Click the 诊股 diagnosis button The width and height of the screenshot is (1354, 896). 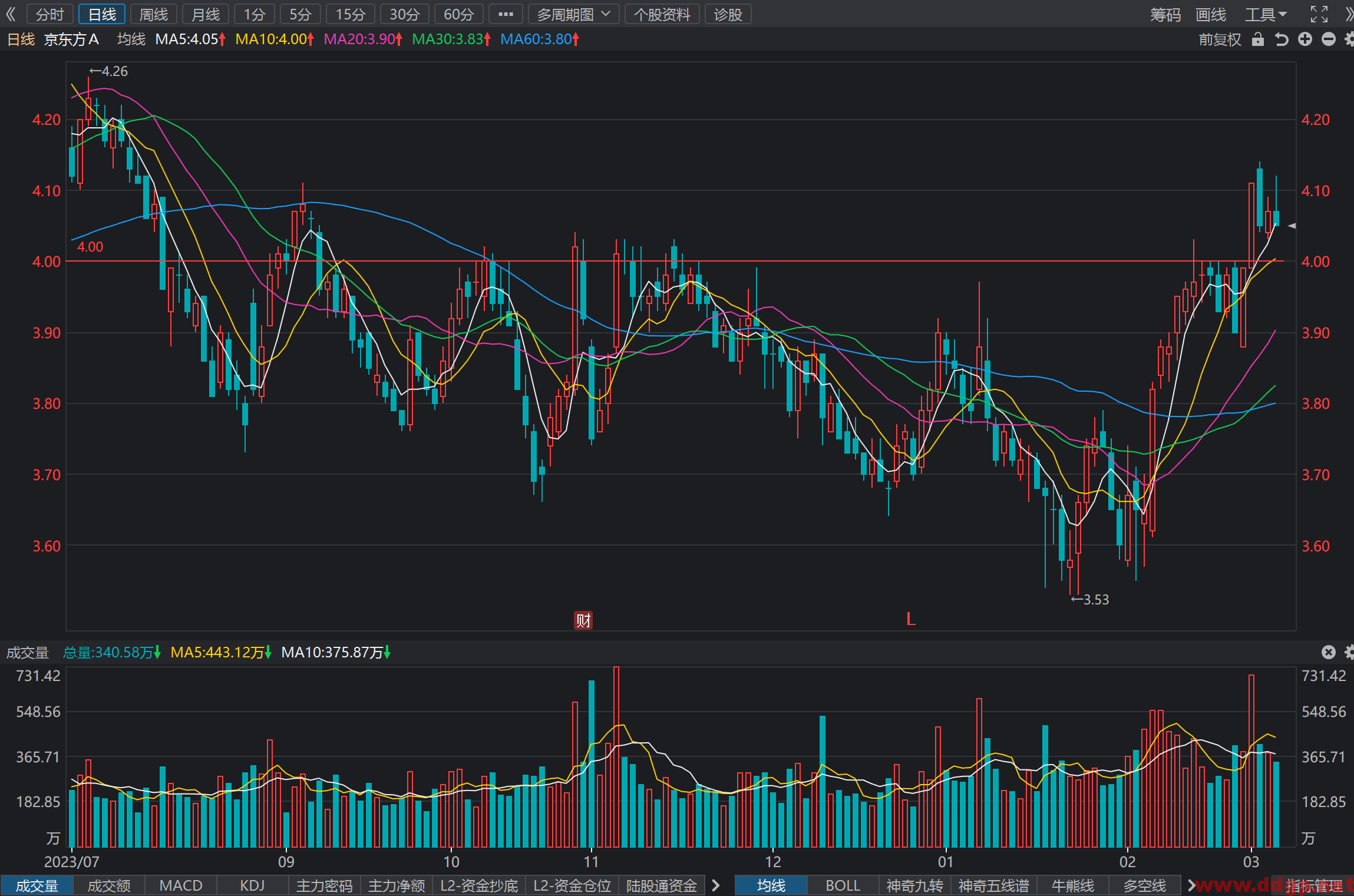[x=728, y=14]
